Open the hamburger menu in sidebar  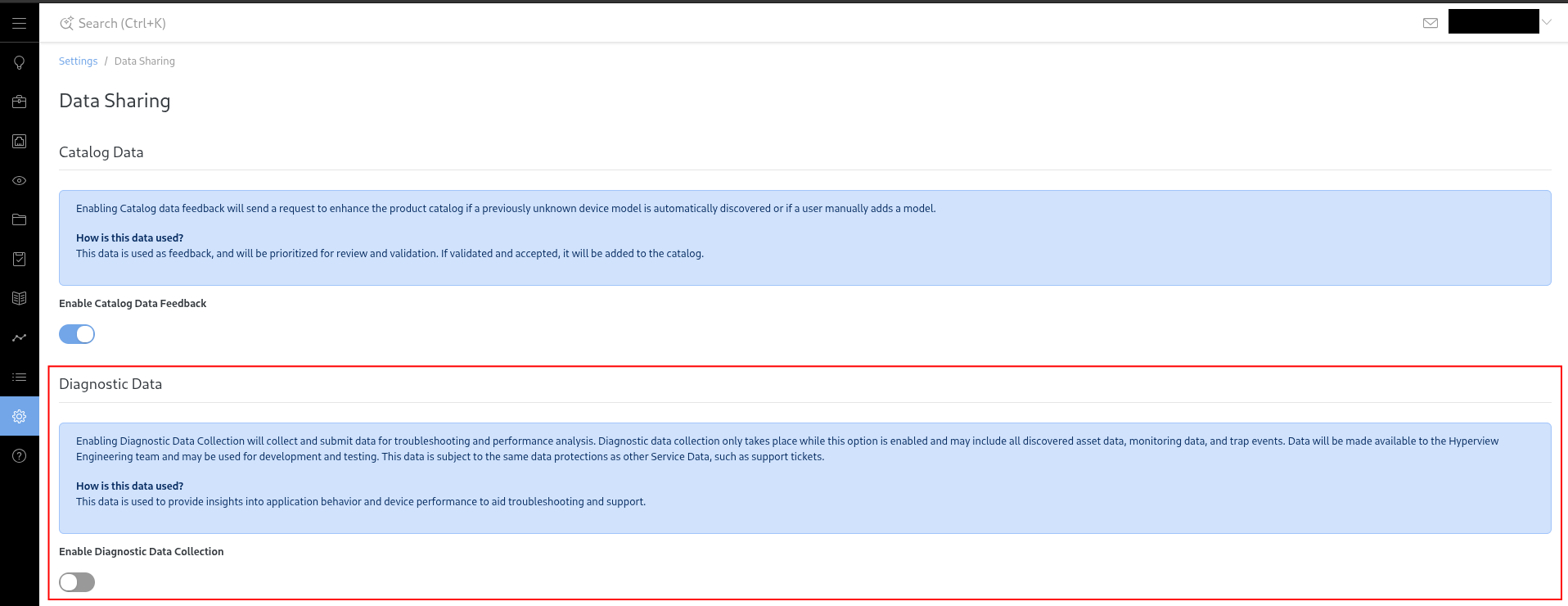click(20, 23)
